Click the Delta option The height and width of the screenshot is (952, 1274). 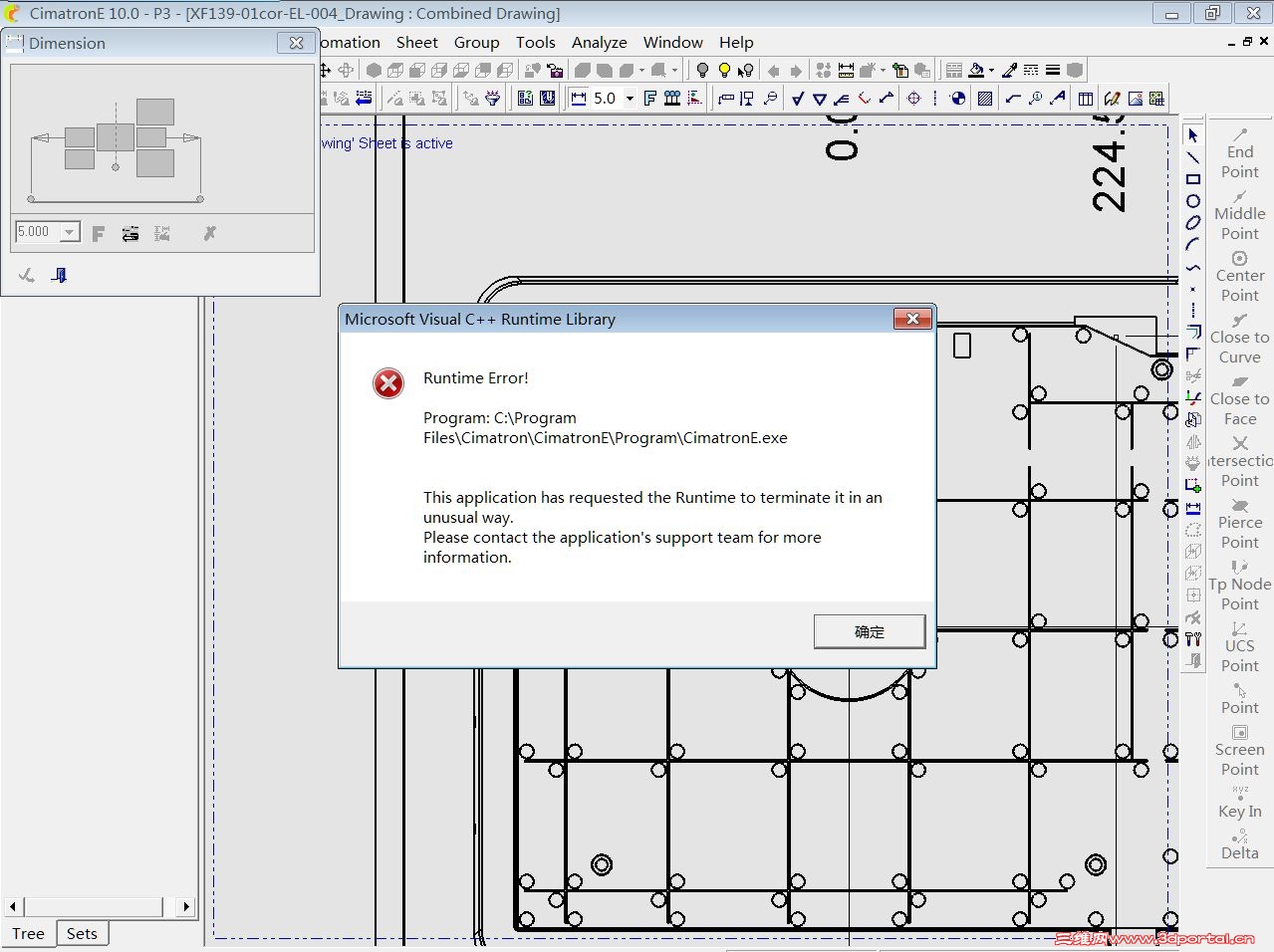(1240, 843)
